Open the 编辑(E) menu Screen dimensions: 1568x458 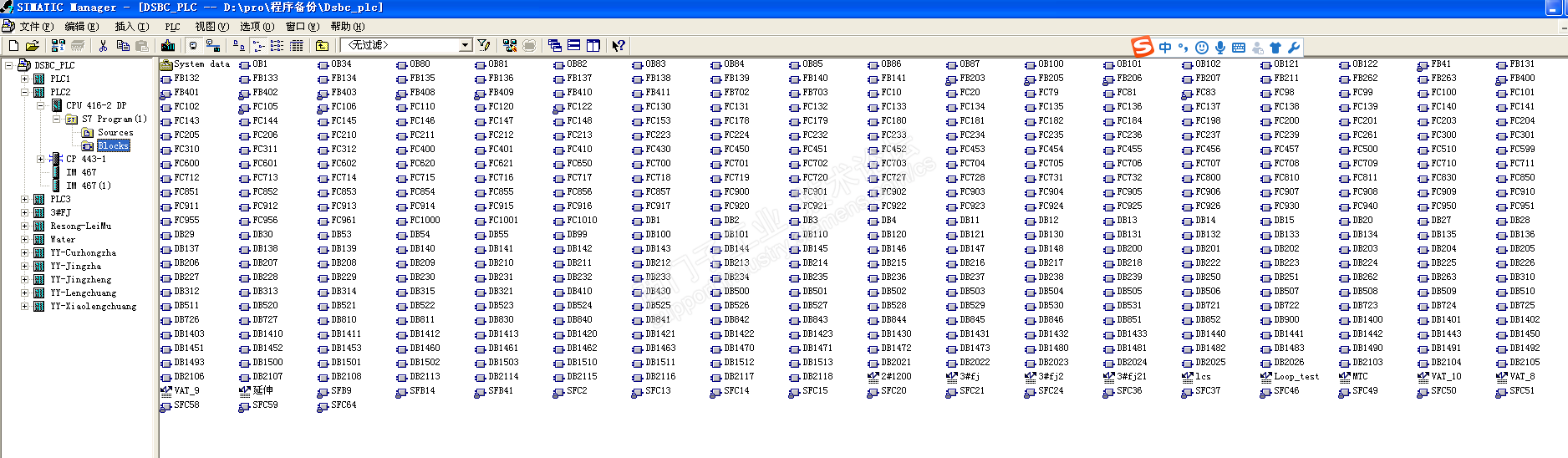pos(82,27)
